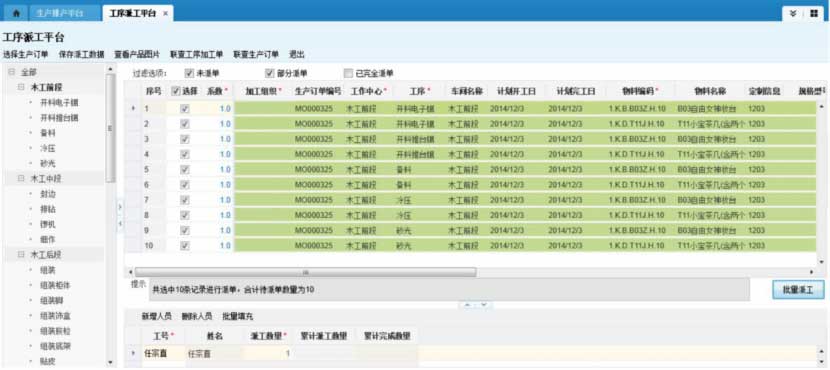This screenshot has width=830, height=370.
Task: Click the up arrow on the lower panel splitter
Action: [468, 305]
